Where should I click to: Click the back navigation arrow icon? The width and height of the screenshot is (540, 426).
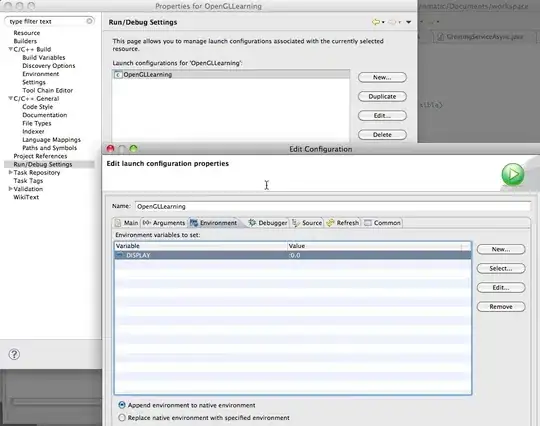pos(376,22)
